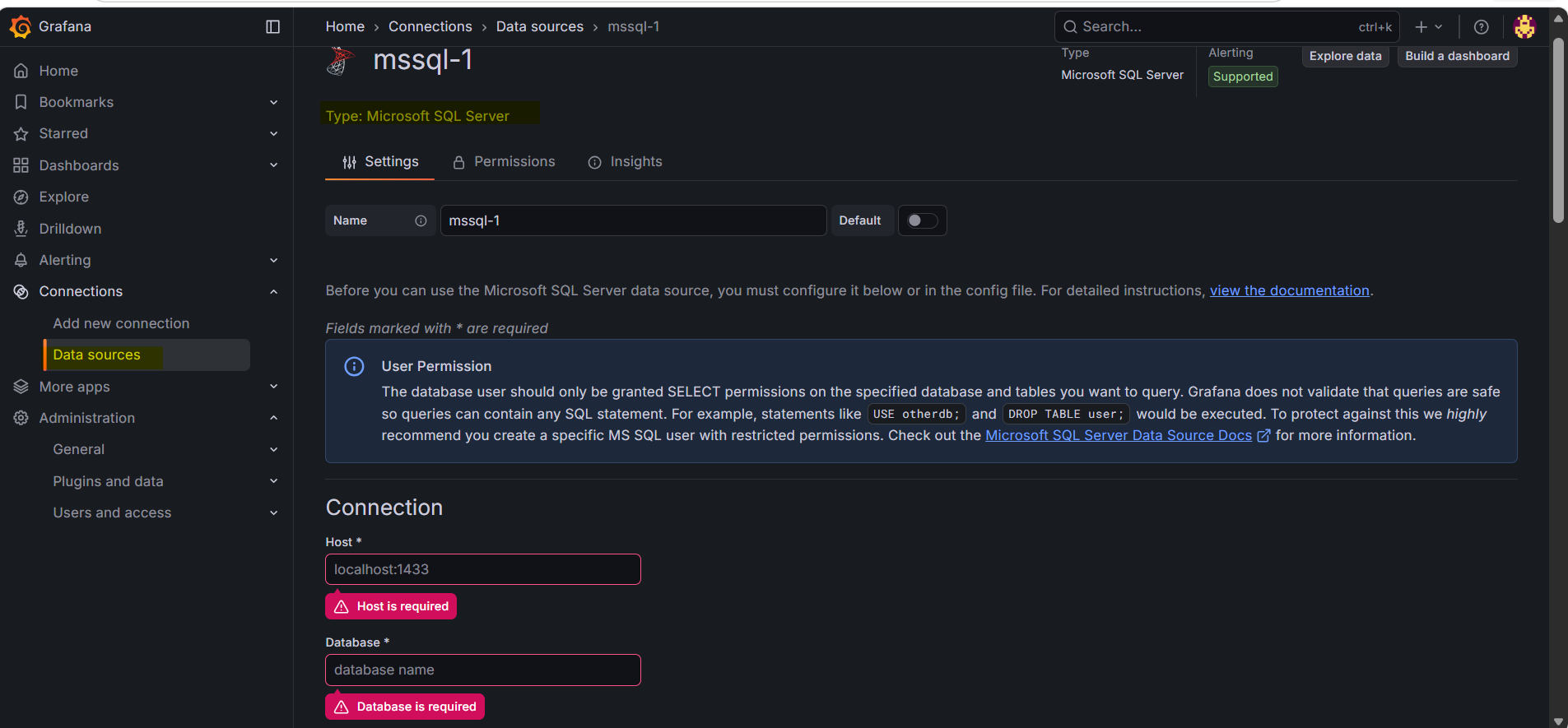Viewport: 1568px width, 728px height.
Task: Click the Drilldown icon in sidebar
Action: 21,229
